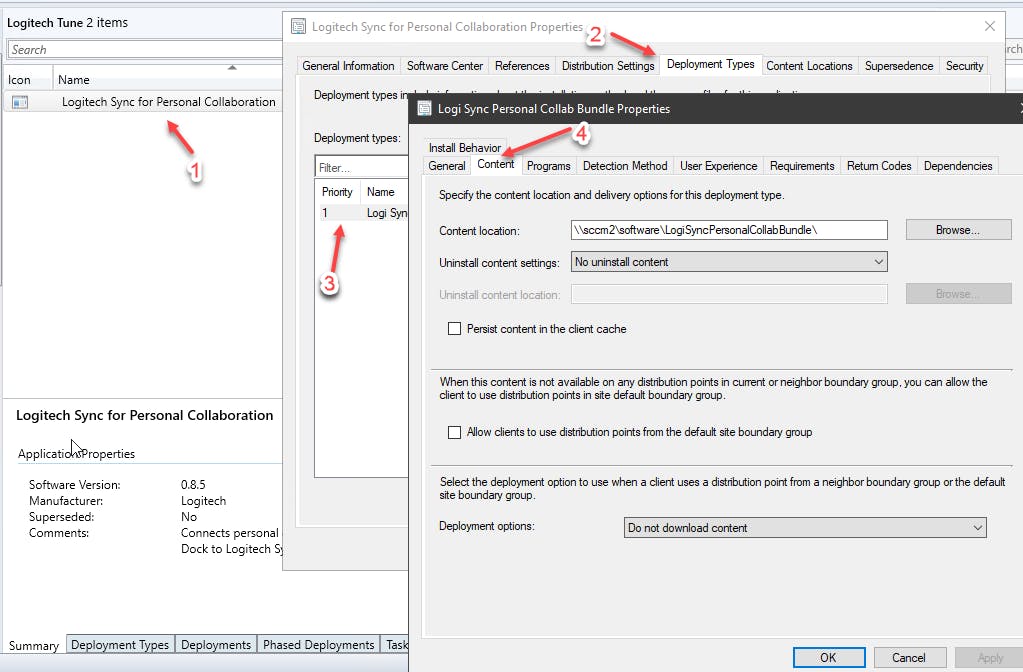1023x672 pixels.
Task: Click the Logitech Sync properties window title icon
Action: [x=298, y=27]
